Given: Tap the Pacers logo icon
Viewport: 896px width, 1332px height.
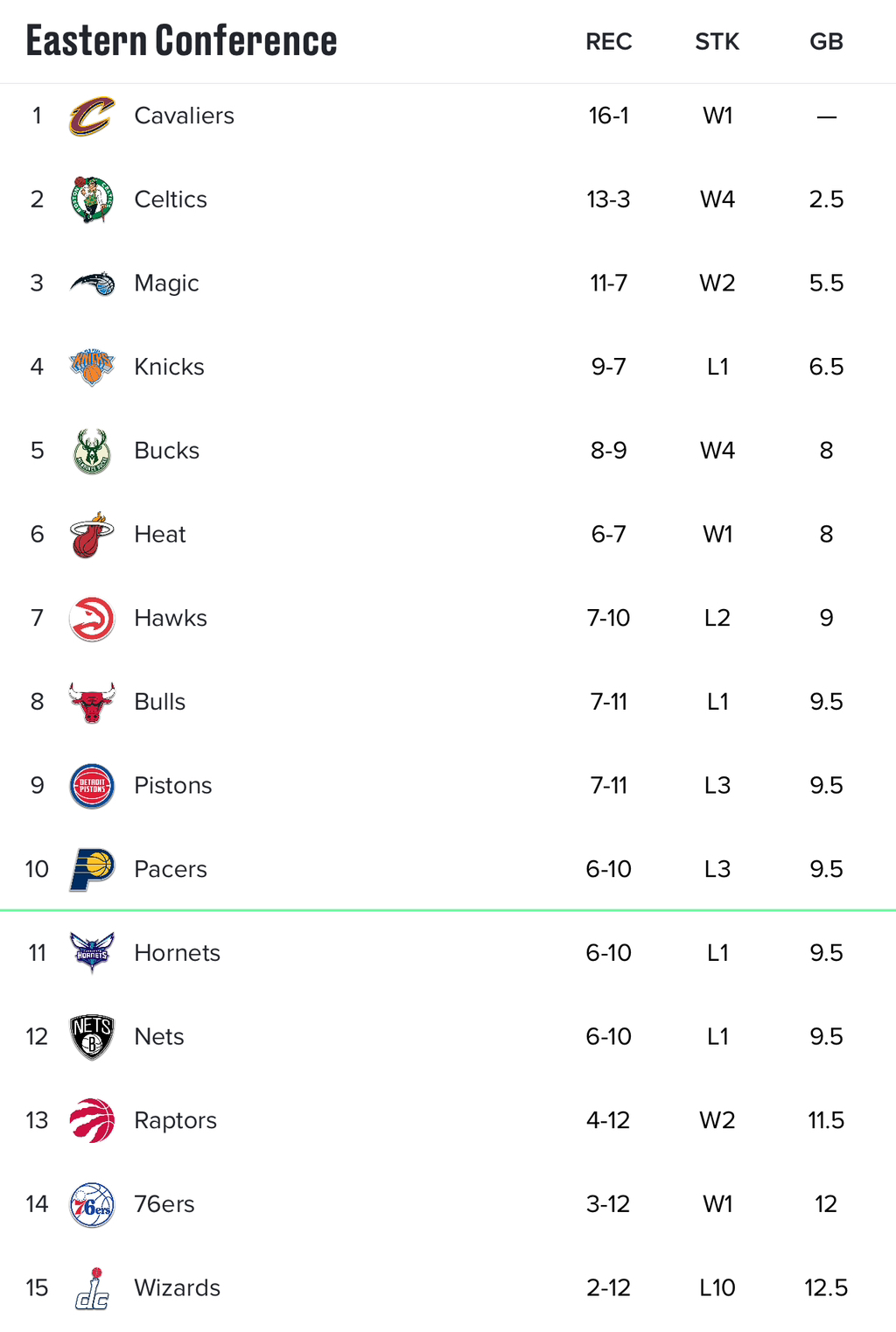Looking at the screenshot, I should [x=92, y=869].
